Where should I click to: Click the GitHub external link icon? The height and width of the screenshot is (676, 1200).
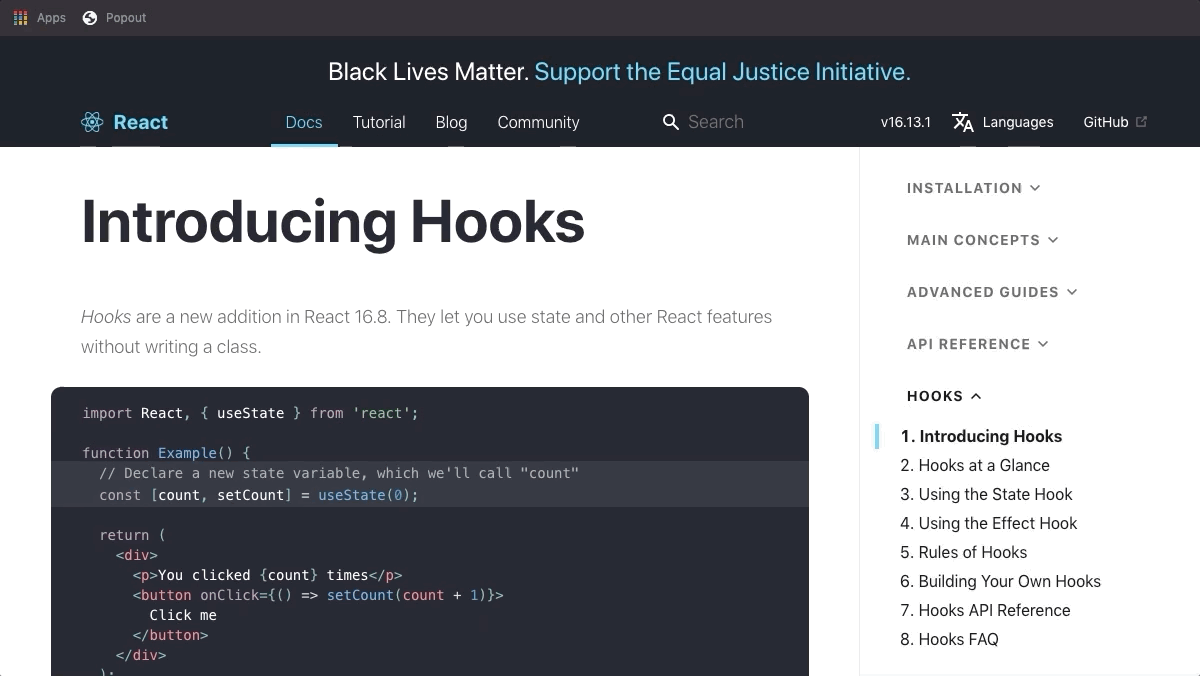tap(1142, 122)
